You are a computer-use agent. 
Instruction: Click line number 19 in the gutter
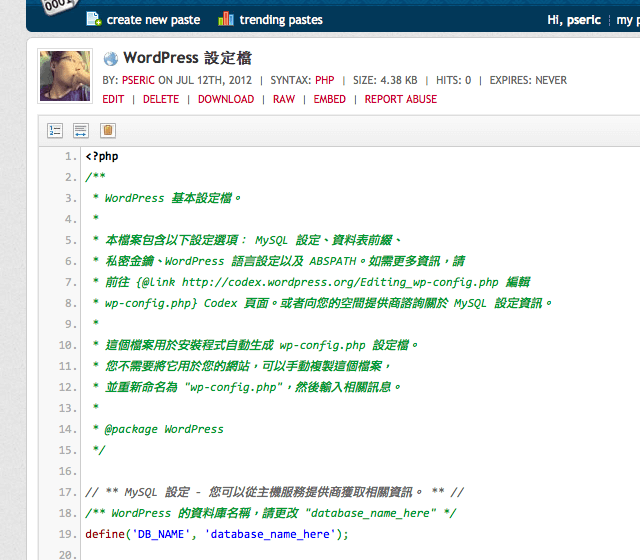[x=68, y=534]
